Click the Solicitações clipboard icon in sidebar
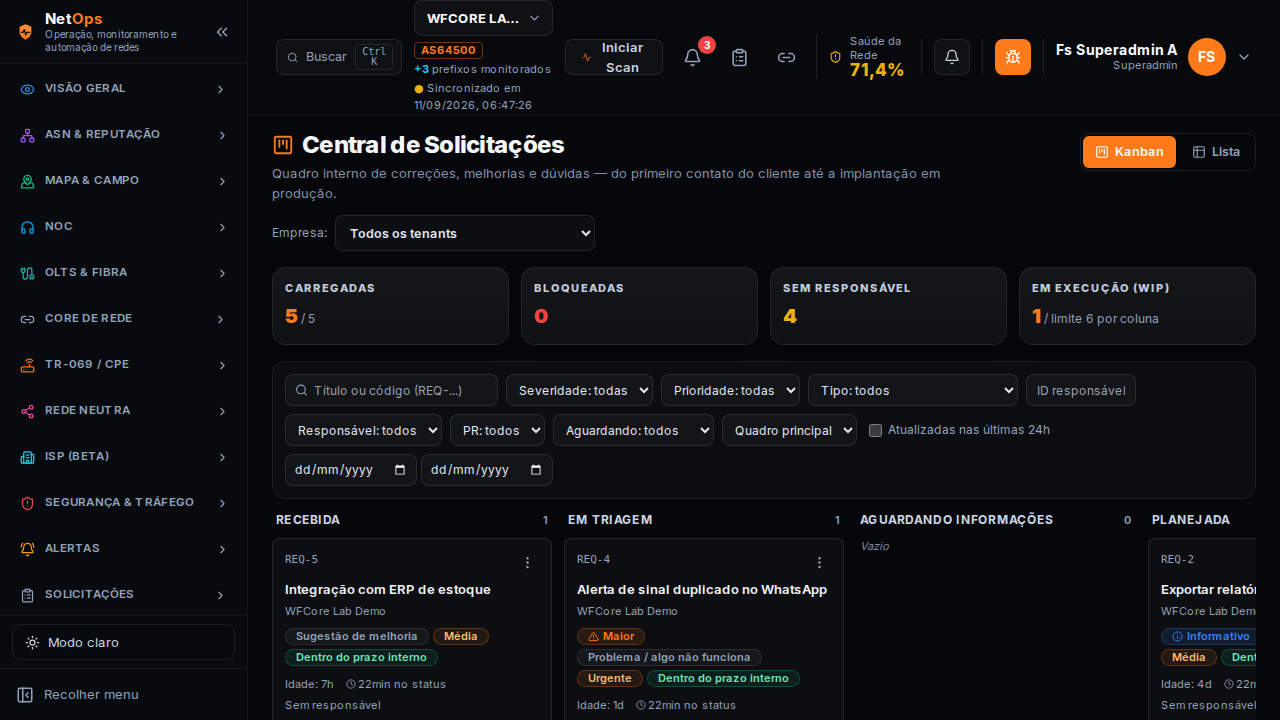 (28, 595)
